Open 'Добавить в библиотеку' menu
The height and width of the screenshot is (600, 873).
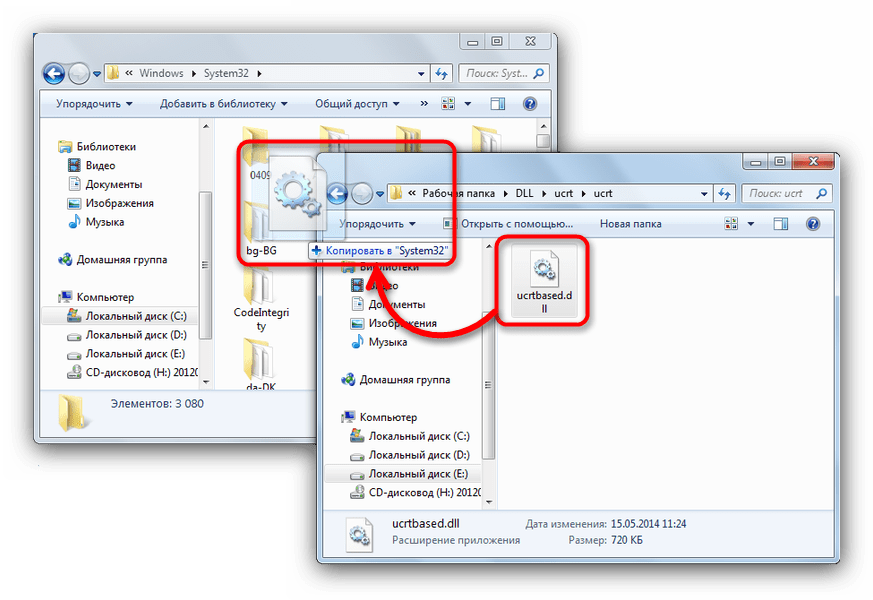pos(223,104)
